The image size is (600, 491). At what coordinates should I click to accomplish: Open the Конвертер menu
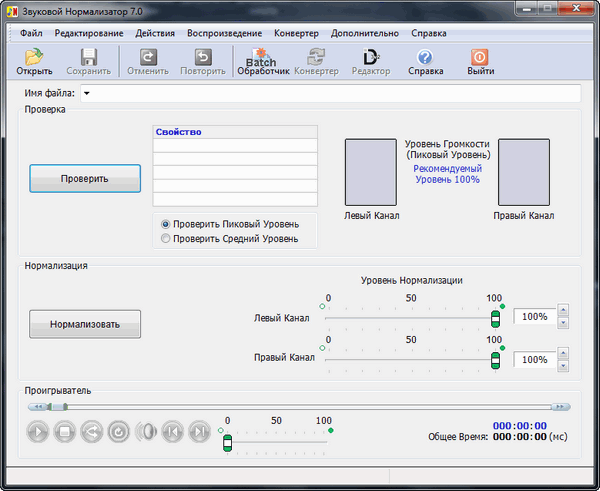pos(296,33)
